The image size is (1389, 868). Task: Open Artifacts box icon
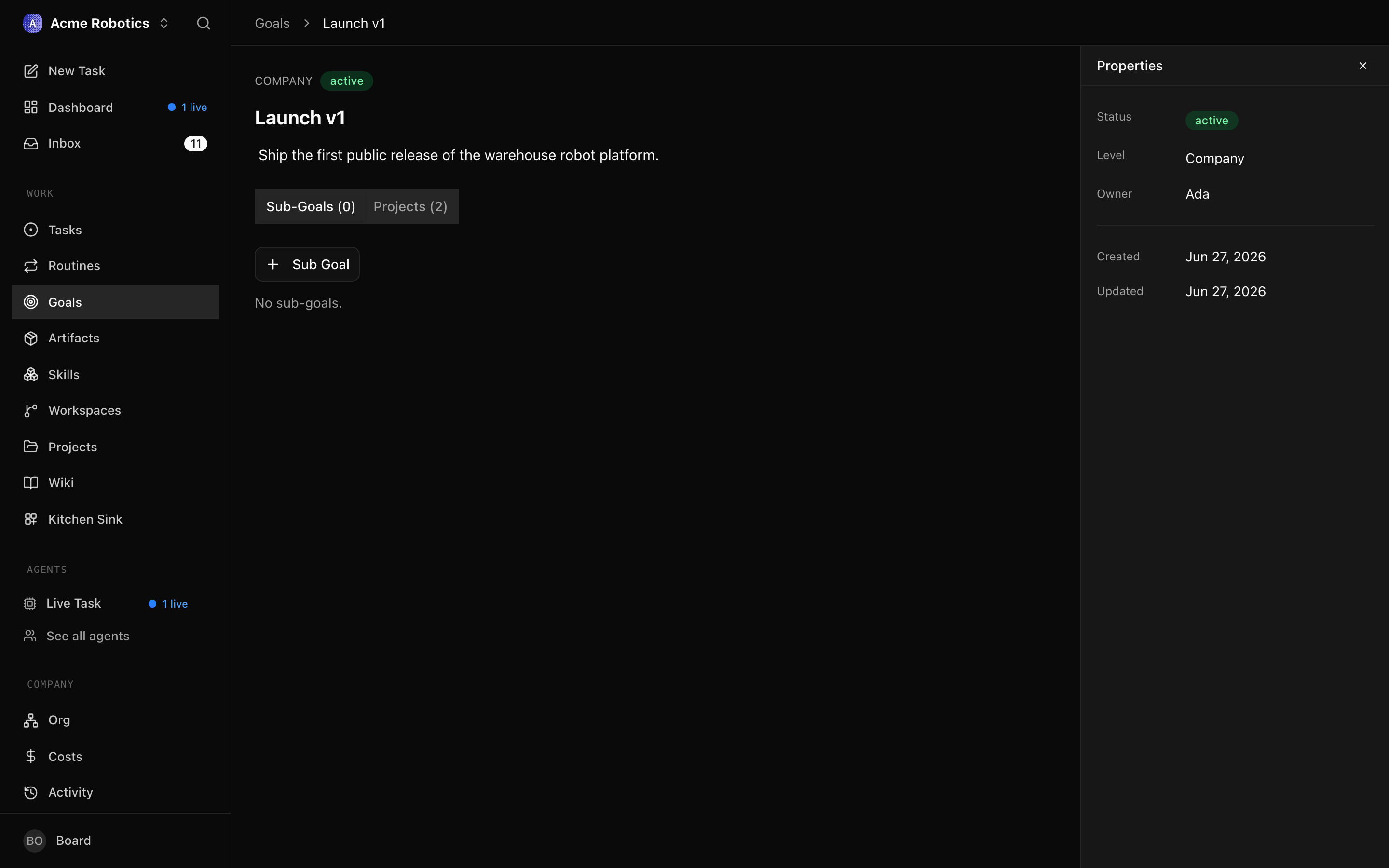[31, 338]
